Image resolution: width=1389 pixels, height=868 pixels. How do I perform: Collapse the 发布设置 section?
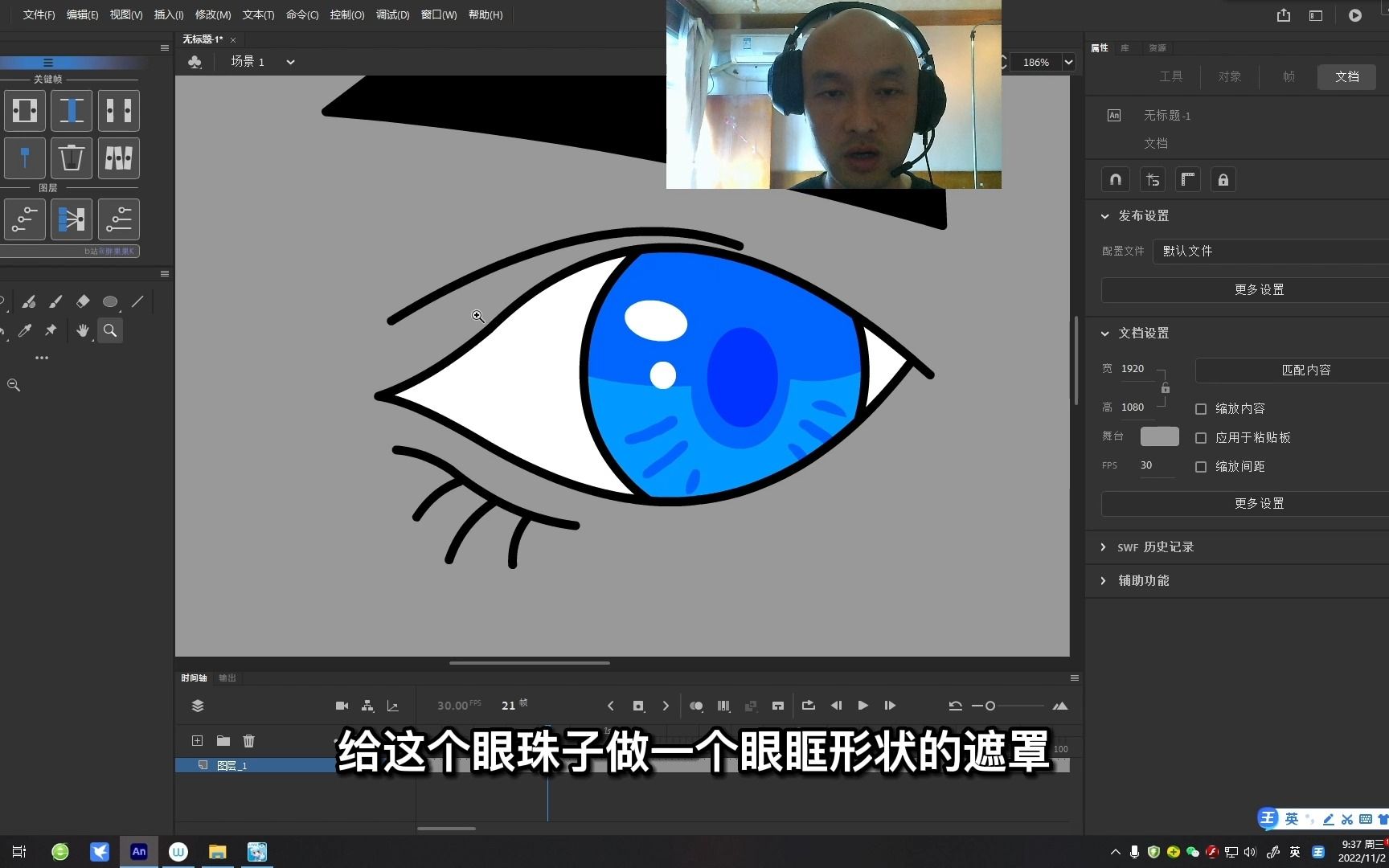pos(1105,216)
